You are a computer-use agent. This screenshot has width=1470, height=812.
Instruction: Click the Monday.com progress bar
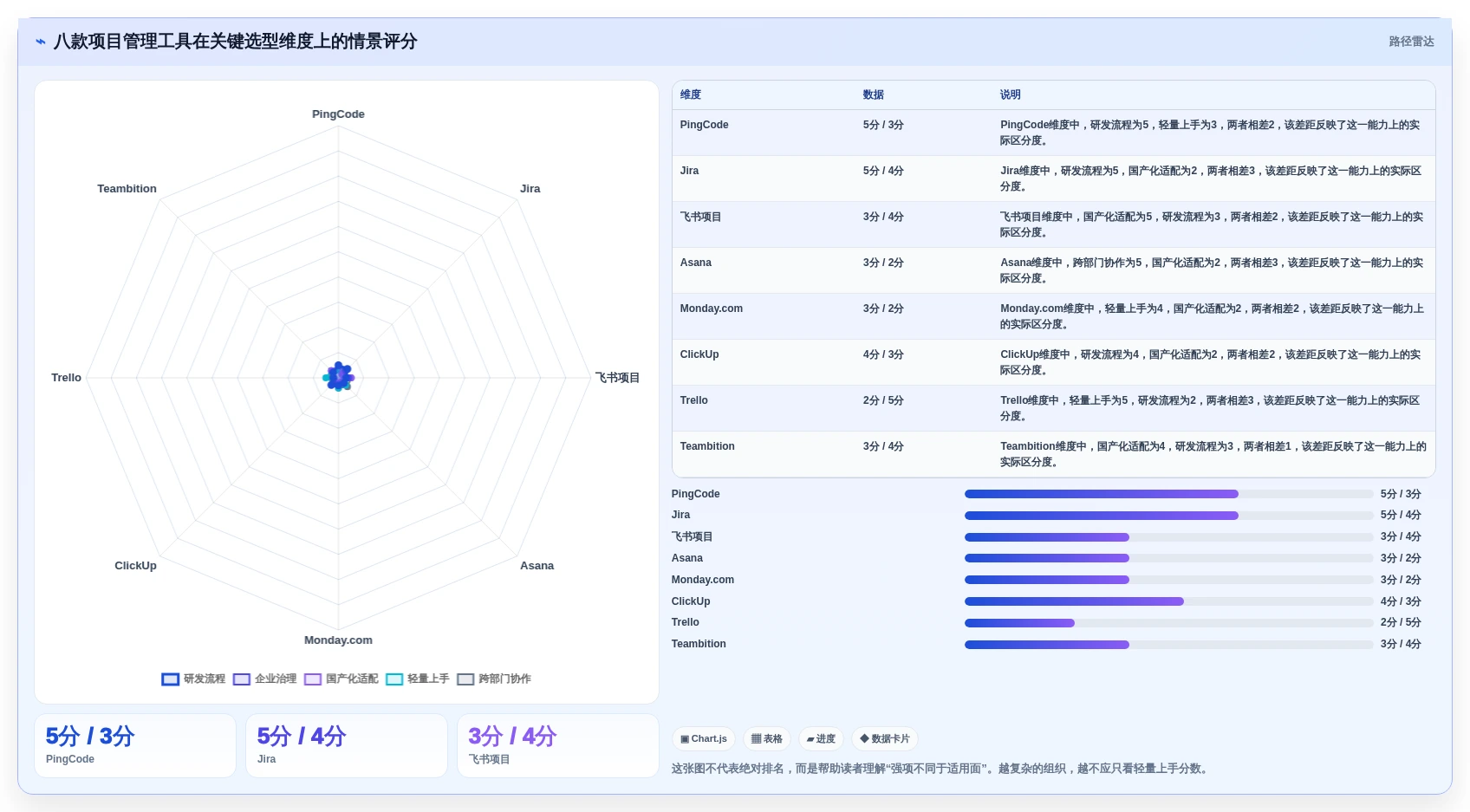pos(1168,580)
